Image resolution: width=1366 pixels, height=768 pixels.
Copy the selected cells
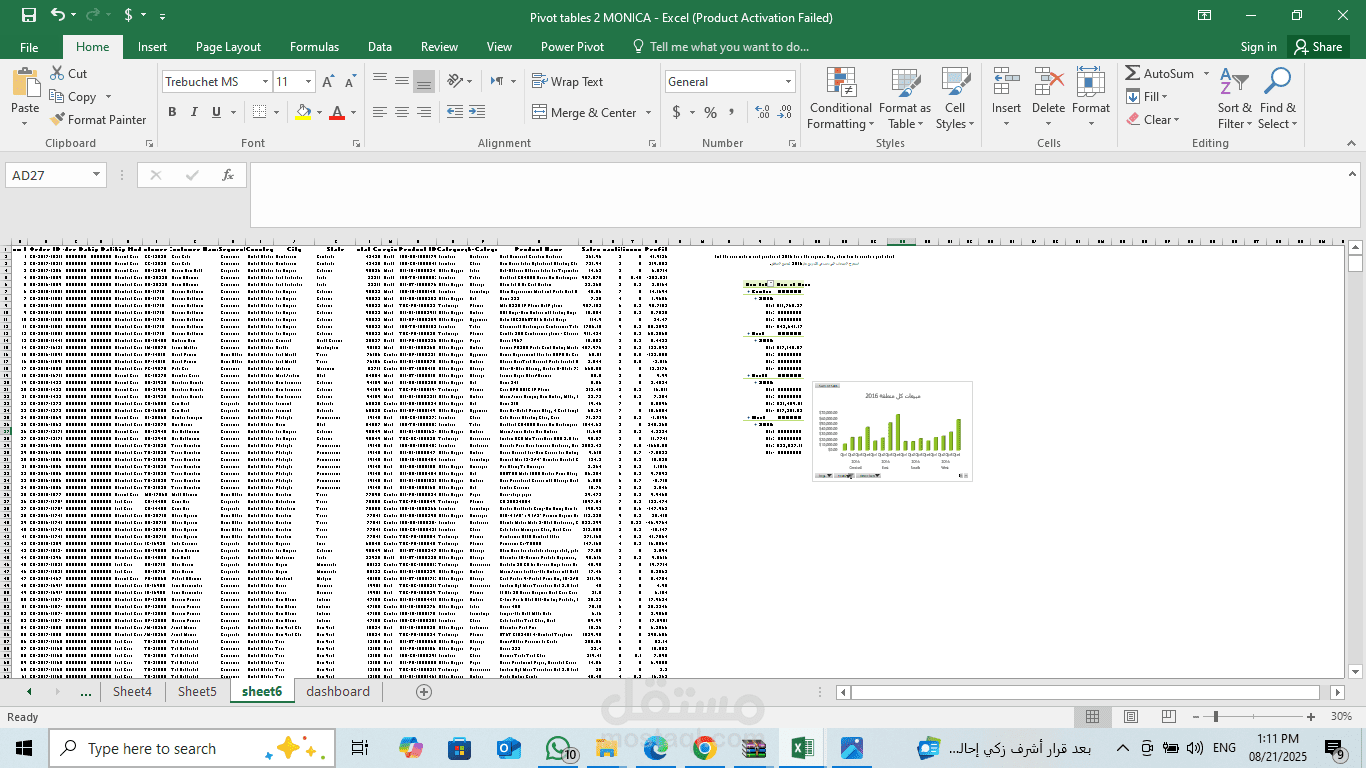(x=73, y=96)
